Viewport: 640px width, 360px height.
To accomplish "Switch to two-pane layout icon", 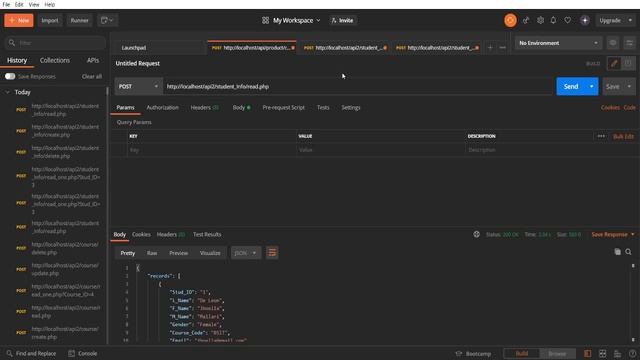I will pos(602,353).
